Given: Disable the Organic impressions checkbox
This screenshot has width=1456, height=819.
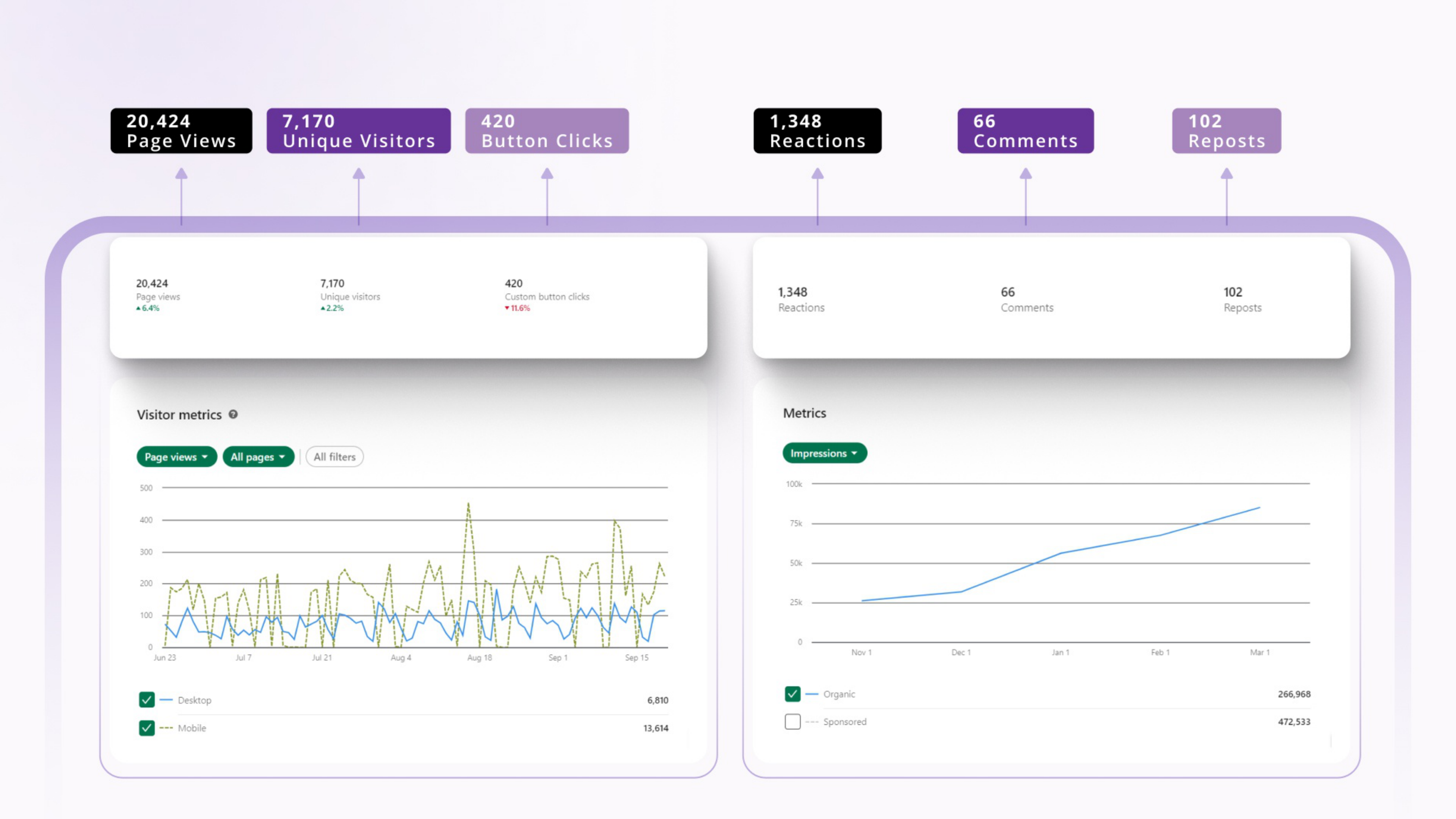Looking at the screenshot, I should coord(792,693).
